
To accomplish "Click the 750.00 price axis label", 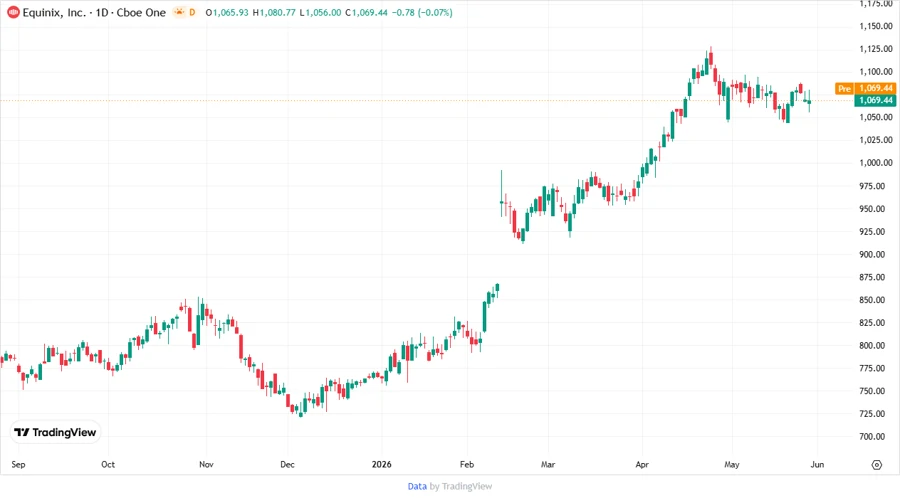I will coord(872,391).
